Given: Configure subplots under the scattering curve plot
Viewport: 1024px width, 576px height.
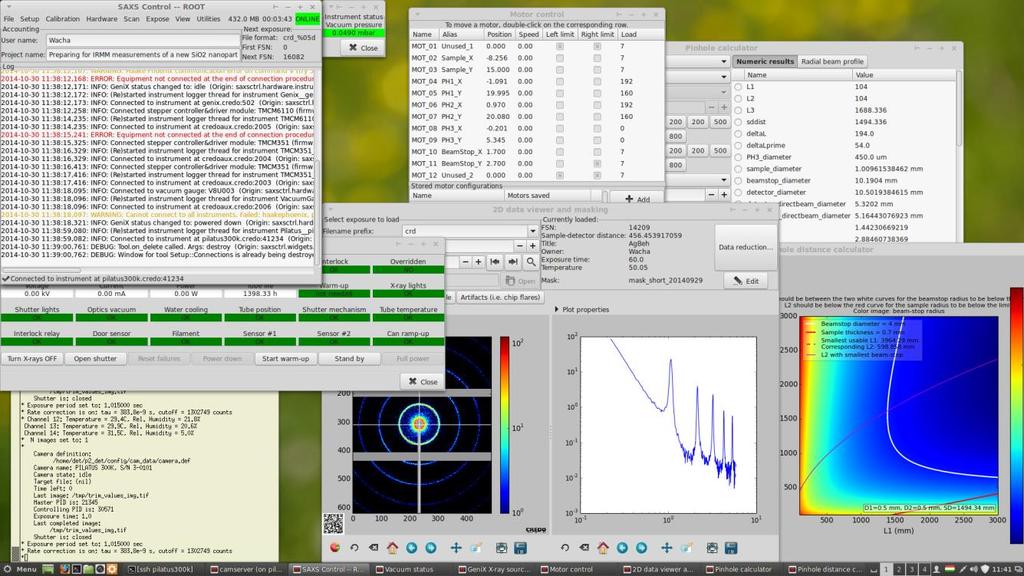Looking at the screenshot, I should [712, 548].
